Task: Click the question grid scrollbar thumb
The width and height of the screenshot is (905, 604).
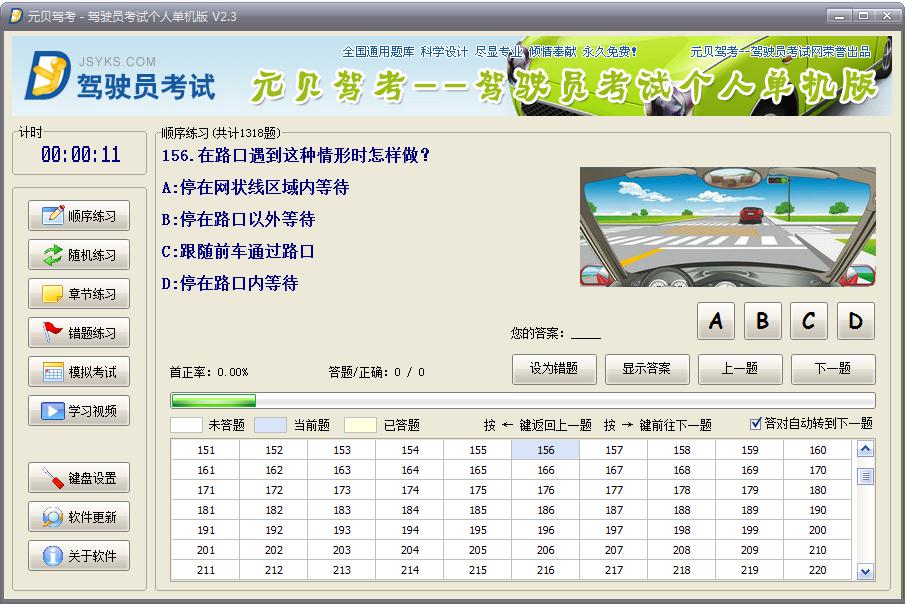Action: point(865,476)
